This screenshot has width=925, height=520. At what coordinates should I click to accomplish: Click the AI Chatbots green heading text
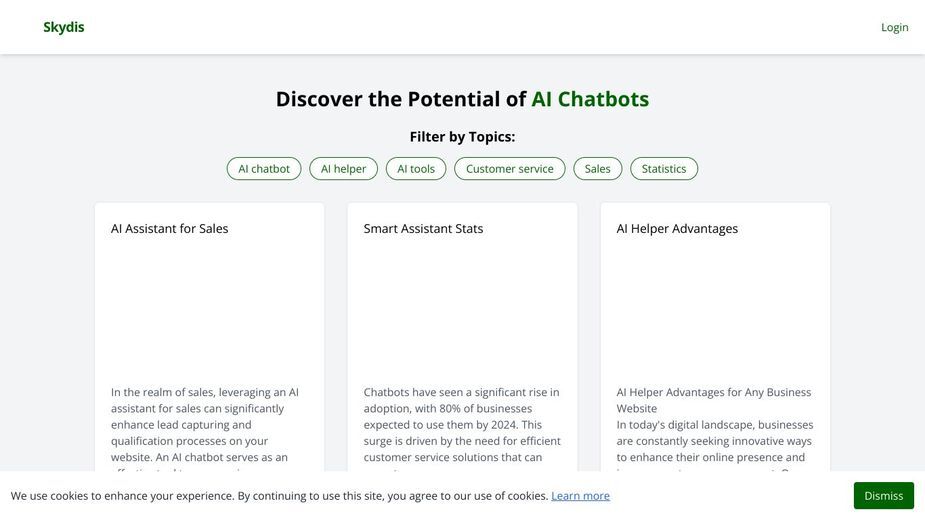[590, 99]
